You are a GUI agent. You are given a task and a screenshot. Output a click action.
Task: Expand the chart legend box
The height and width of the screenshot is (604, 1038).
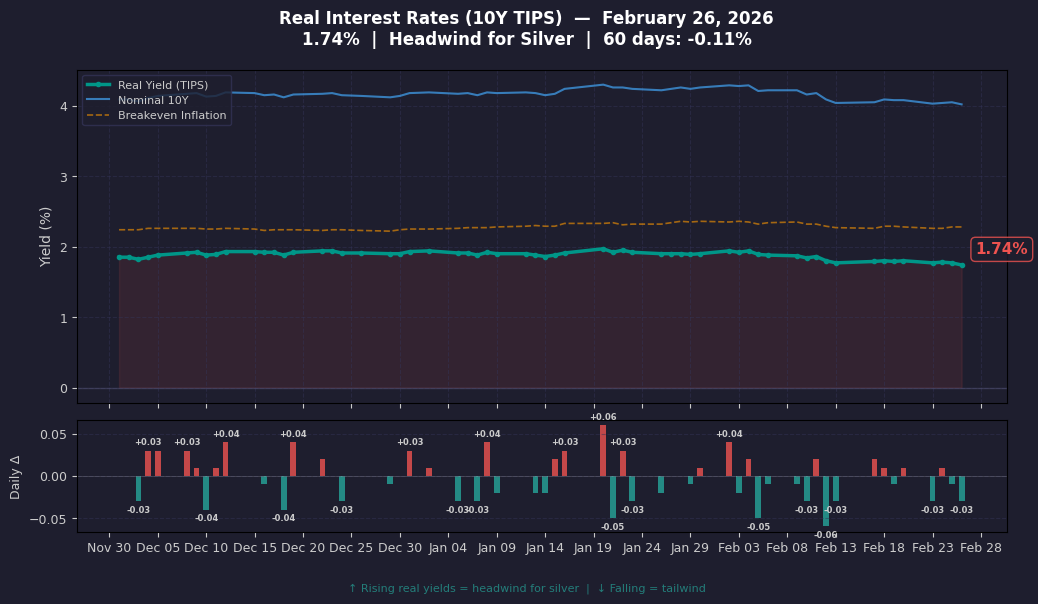tap(155, 99)
